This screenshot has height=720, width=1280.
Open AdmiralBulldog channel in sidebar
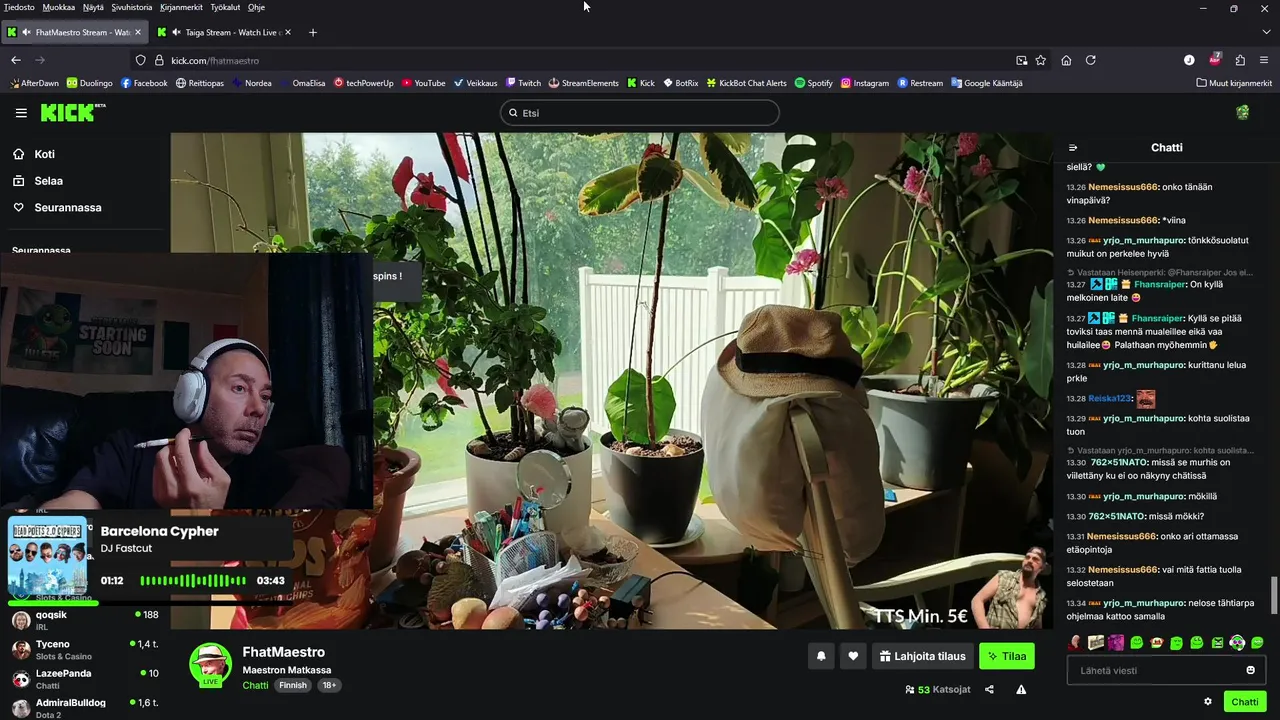pos(85,707)
